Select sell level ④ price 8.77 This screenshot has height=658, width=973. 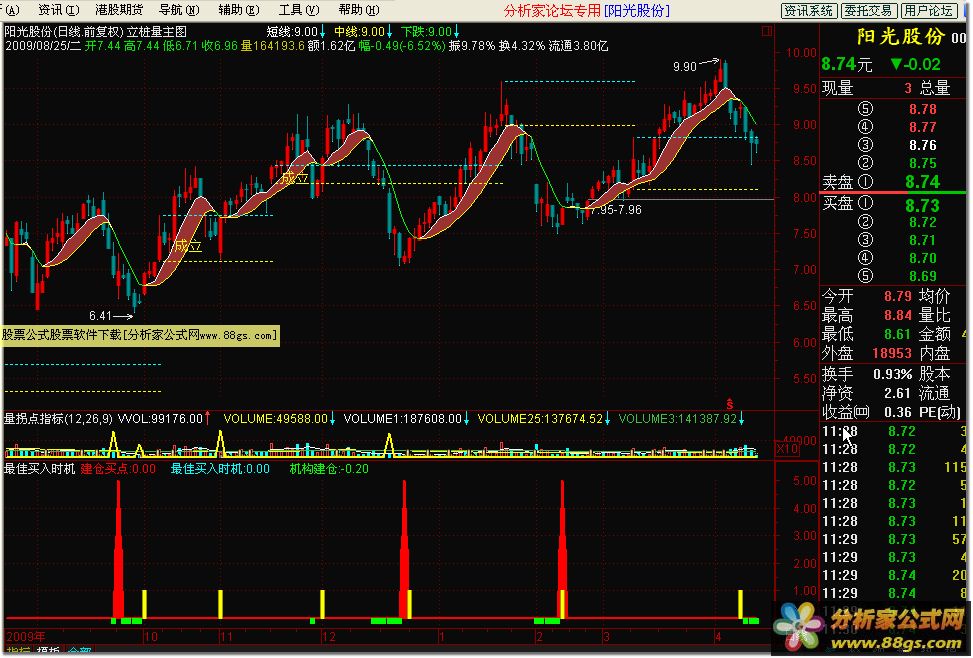click(923, 127)
